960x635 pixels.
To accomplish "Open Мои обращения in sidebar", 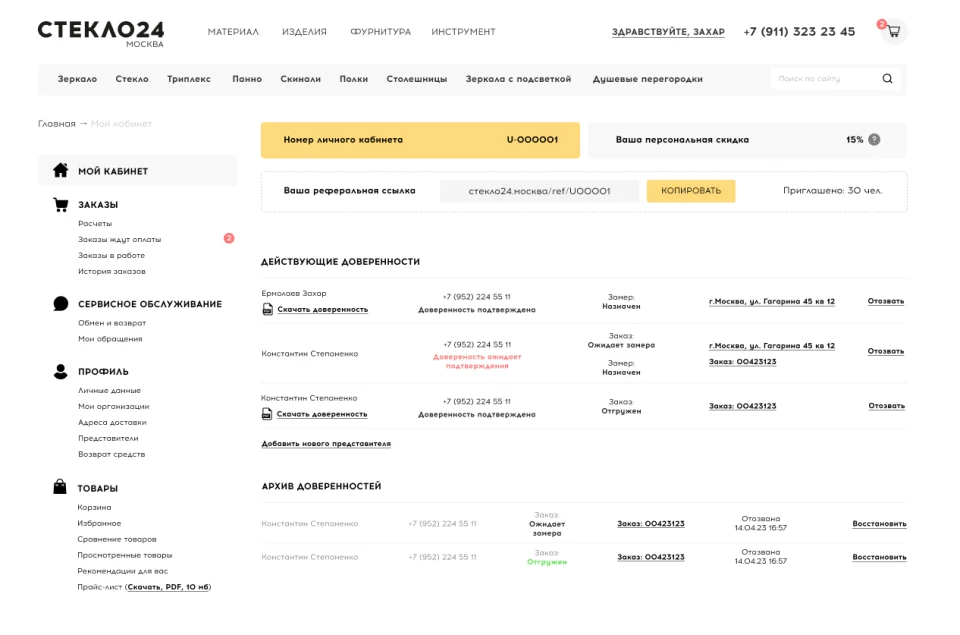I will click(110, 339).
